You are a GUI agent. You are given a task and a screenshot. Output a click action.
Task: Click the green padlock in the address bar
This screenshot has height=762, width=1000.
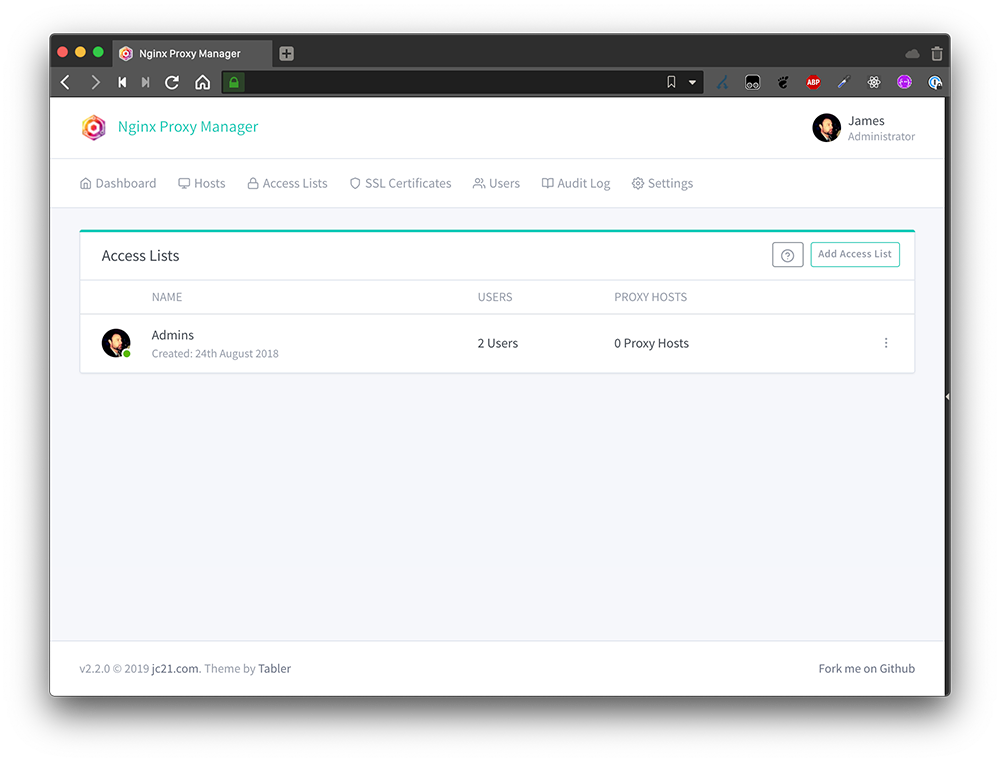click(x=233, y=82)
